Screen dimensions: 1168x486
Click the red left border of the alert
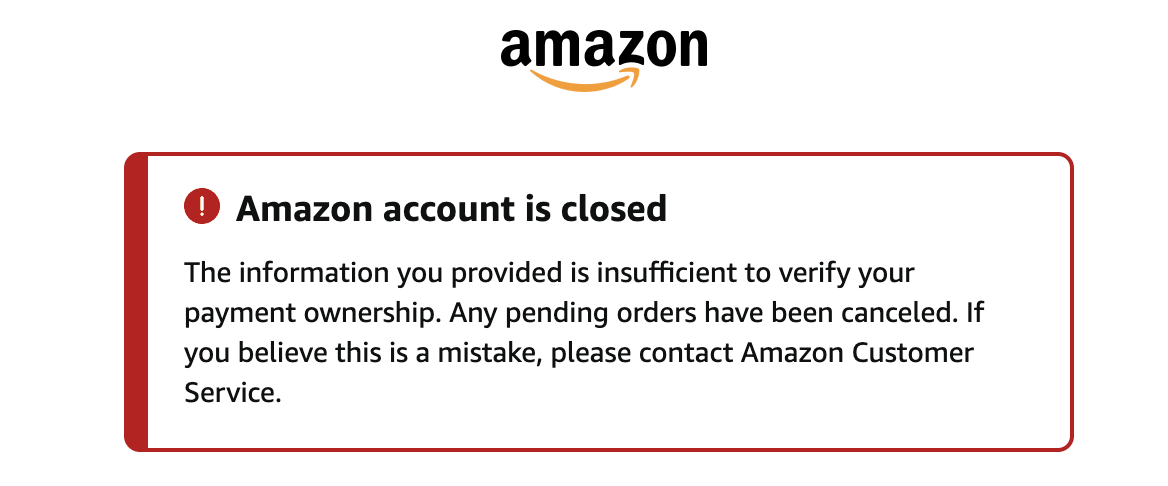click(136, 301)
